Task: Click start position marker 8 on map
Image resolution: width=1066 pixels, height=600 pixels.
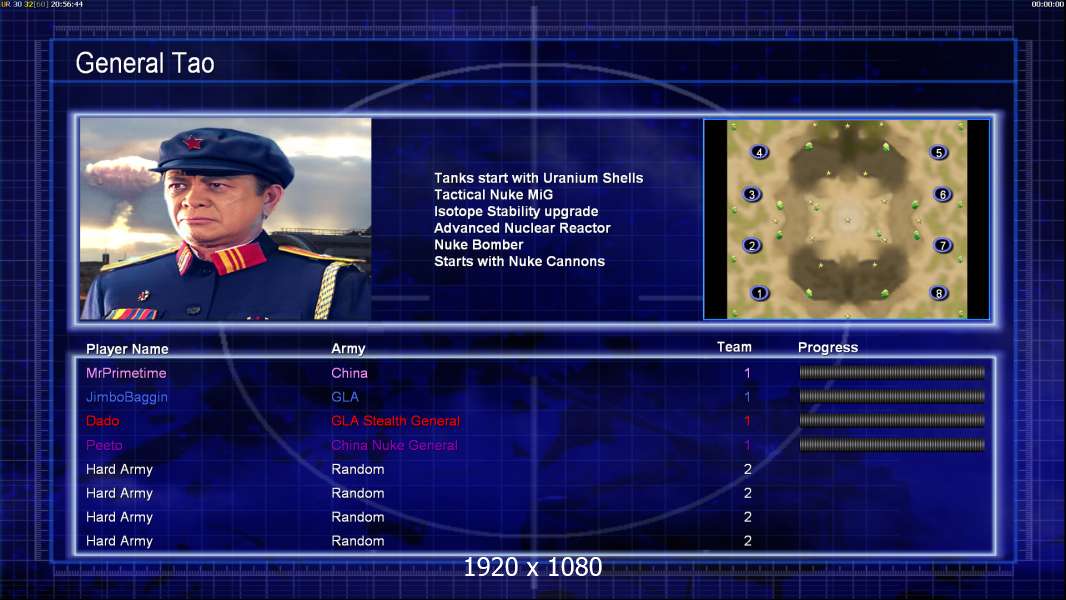Action: pos(938,293)
